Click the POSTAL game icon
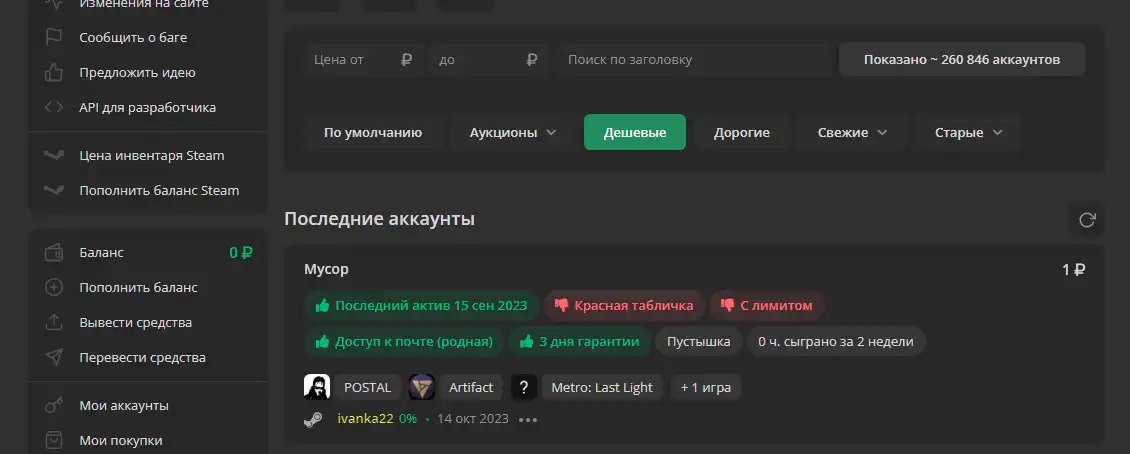 317,387
